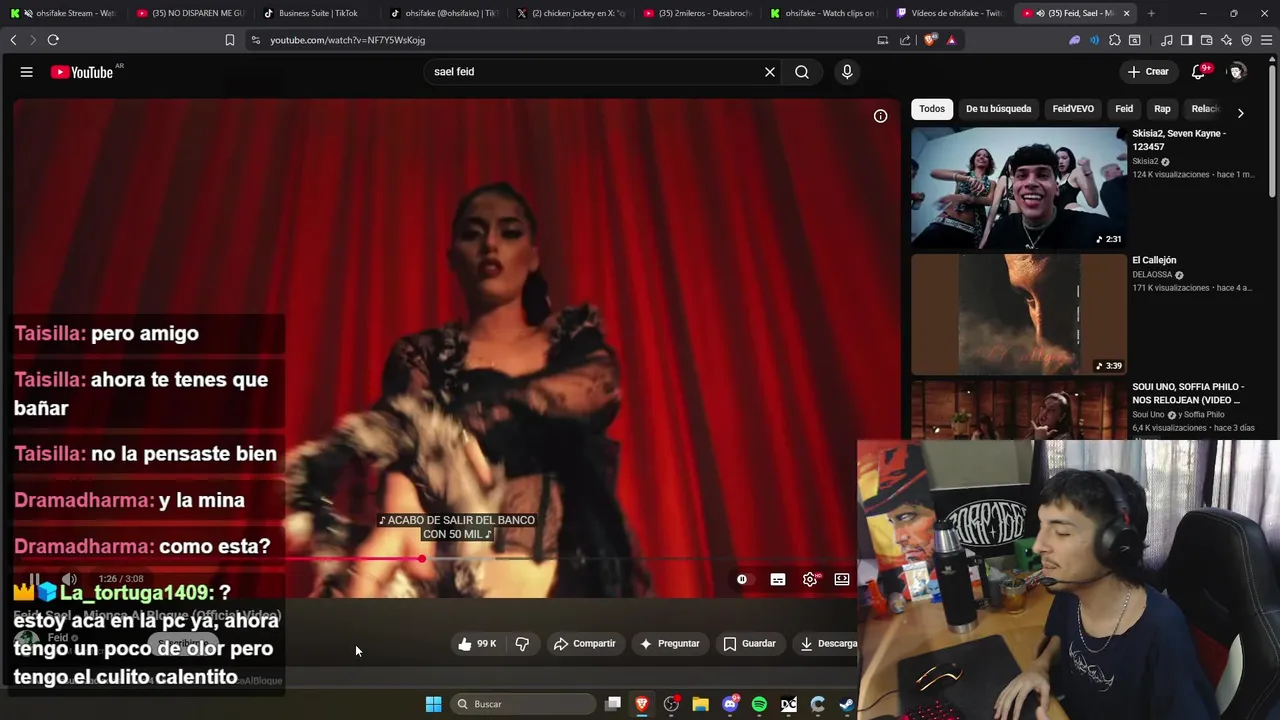Open the Windows Start menu
1280x720 pixels.
point(433,704)
